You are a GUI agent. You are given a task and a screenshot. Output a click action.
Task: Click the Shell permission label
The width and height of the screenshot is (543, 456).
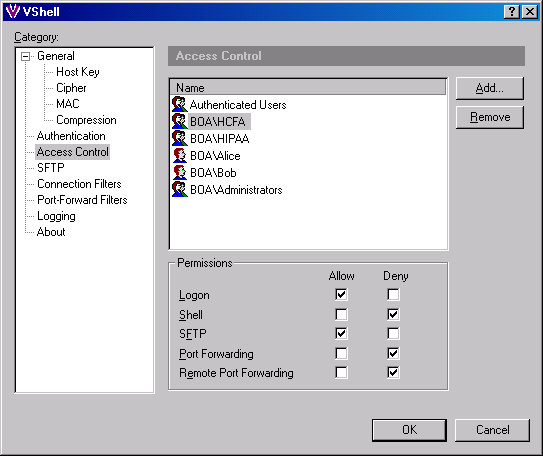click(x=190, y=315)
